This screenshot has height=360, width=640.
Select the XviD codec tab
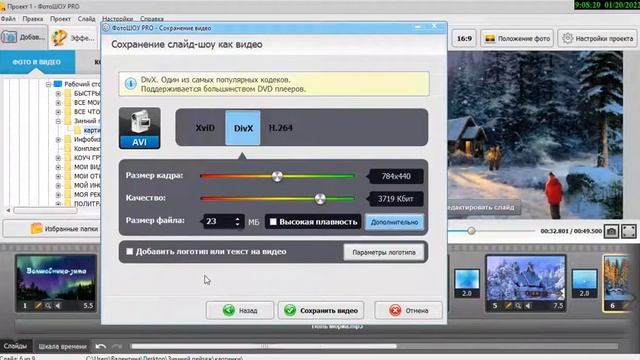205,128
